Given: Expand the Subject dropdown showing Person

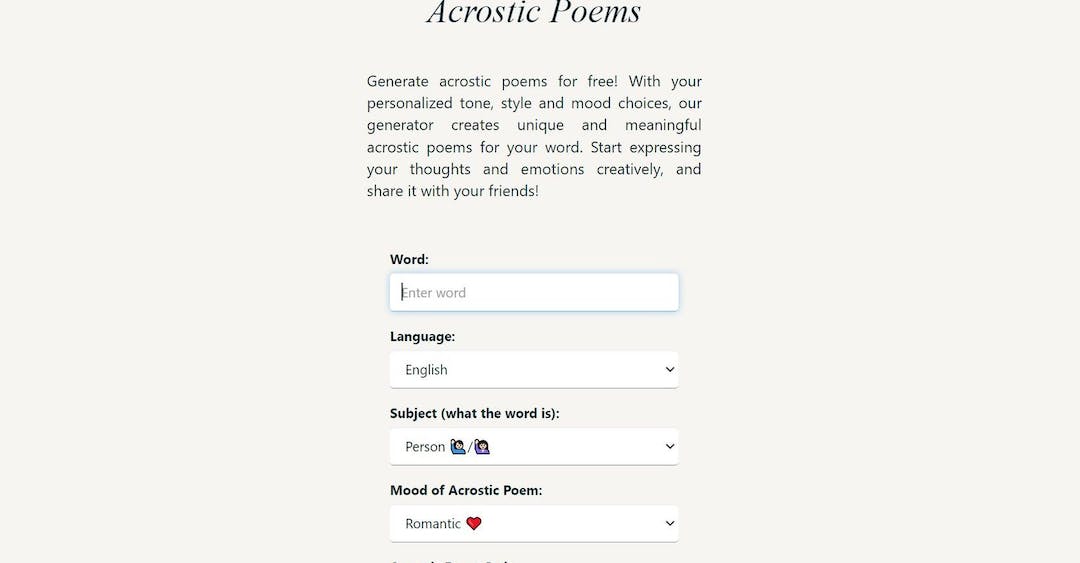Looking at the screenshot, I should tap(534, 447).
